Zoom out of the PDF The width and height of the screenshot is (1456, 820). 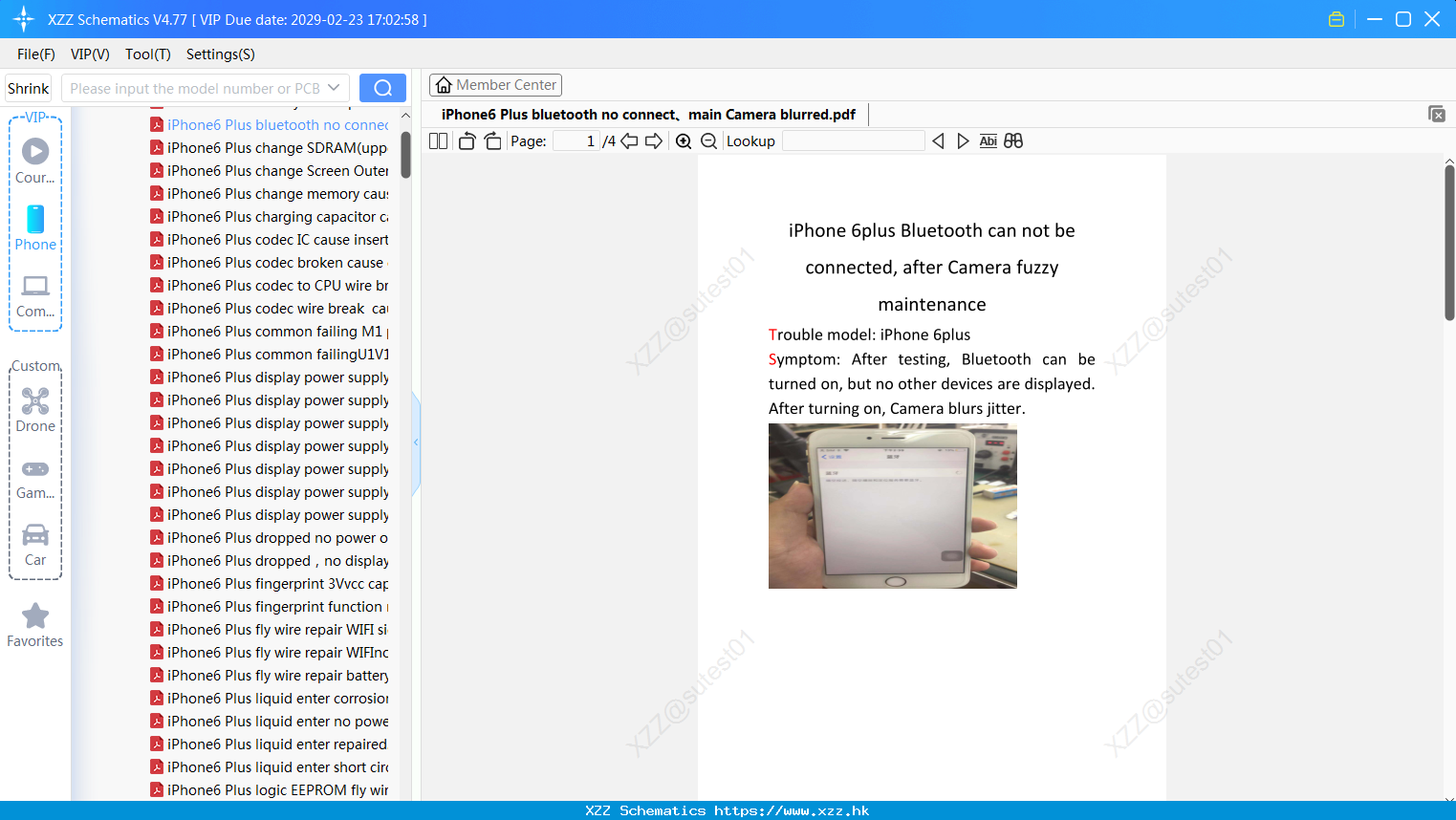708,140
